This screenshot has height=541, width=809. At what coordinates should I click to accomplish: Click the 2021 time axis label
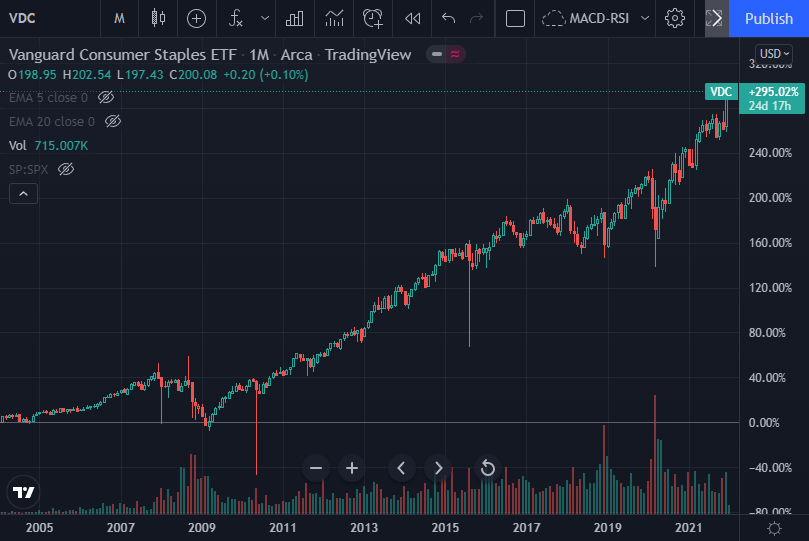(688, 528)
